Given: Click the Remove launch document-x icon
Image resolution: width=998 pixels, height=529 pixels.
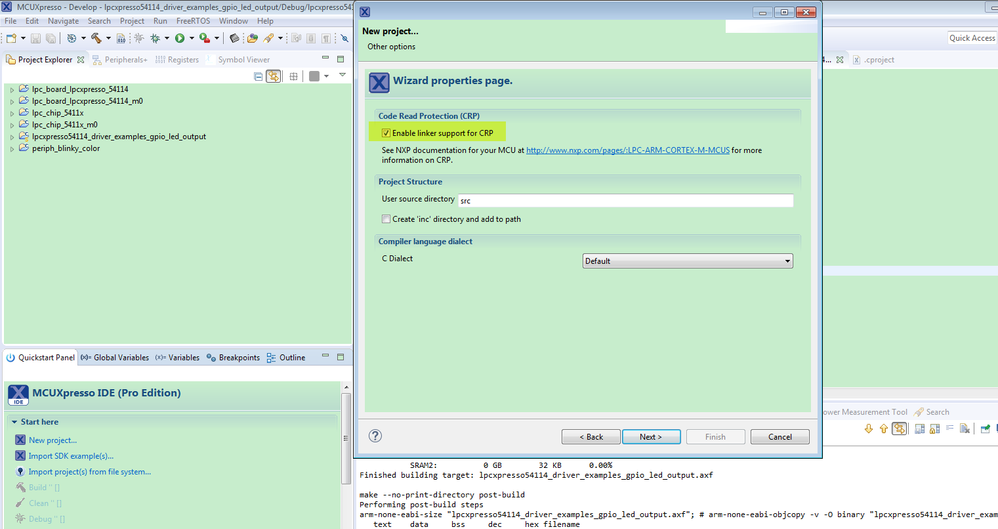Looking at the screenshot, I should pos(965,429).
